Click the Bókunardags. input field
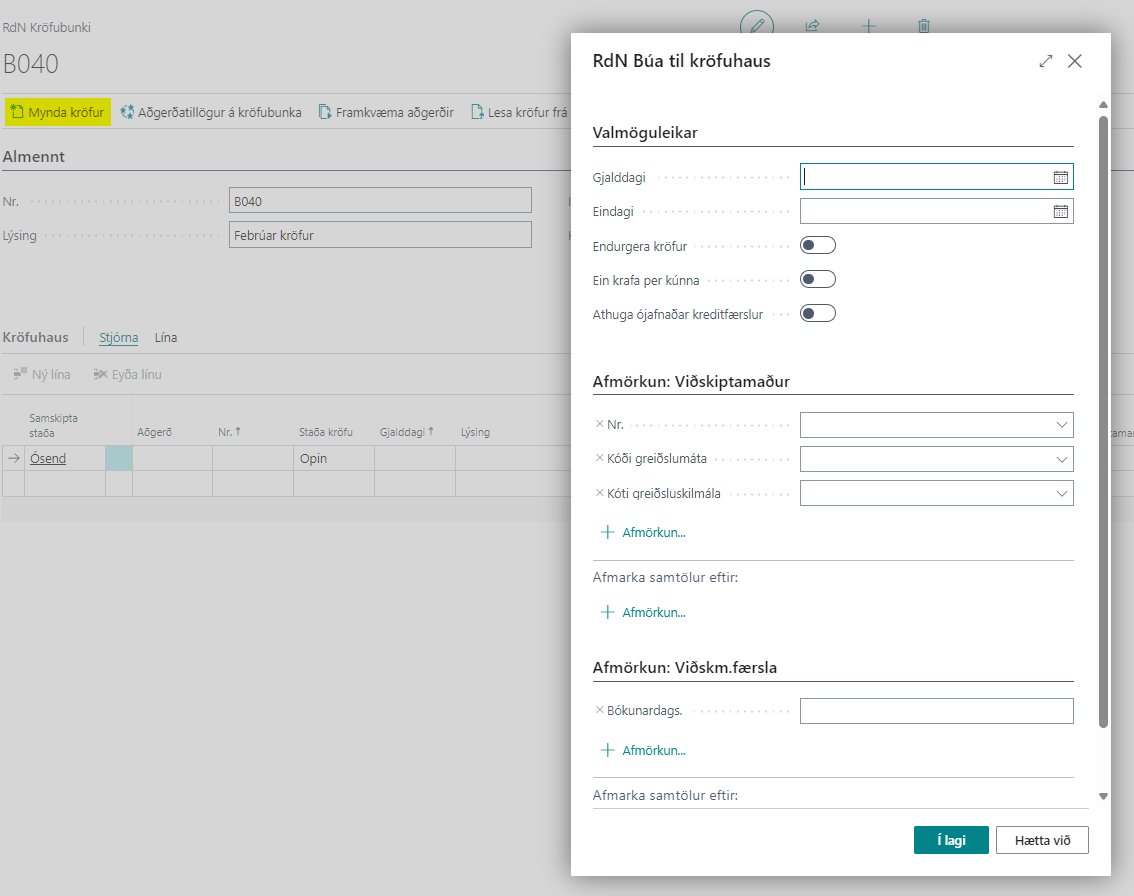1134x896 pixels. [936, 711]
